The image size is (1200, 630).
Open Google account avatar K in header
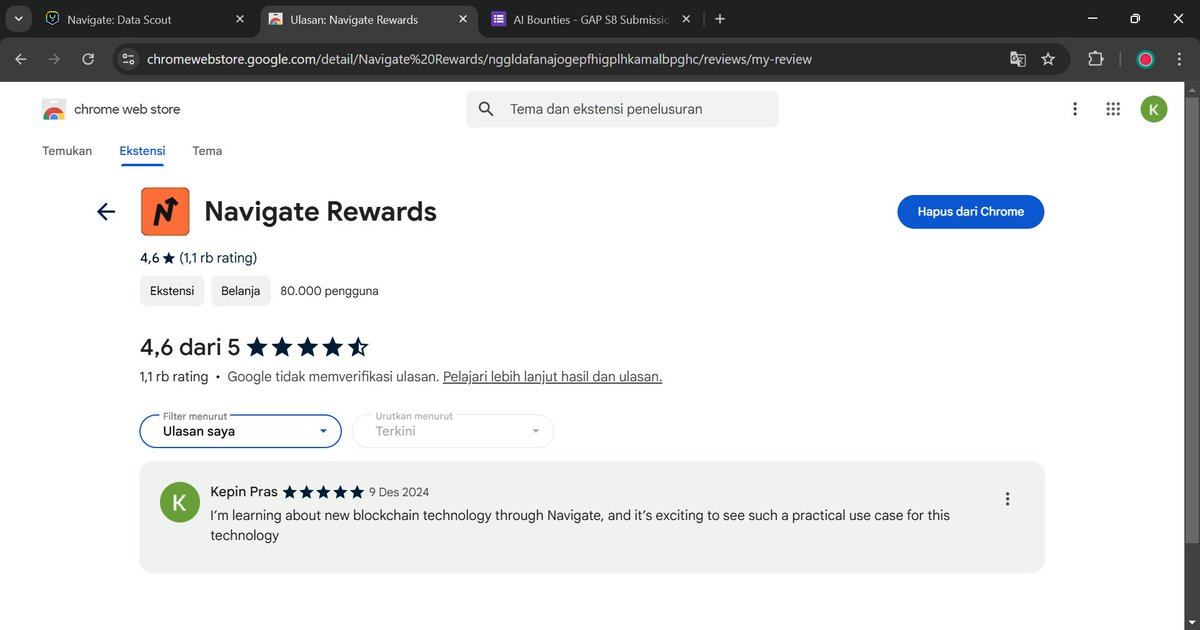[x=1154, y=109]
